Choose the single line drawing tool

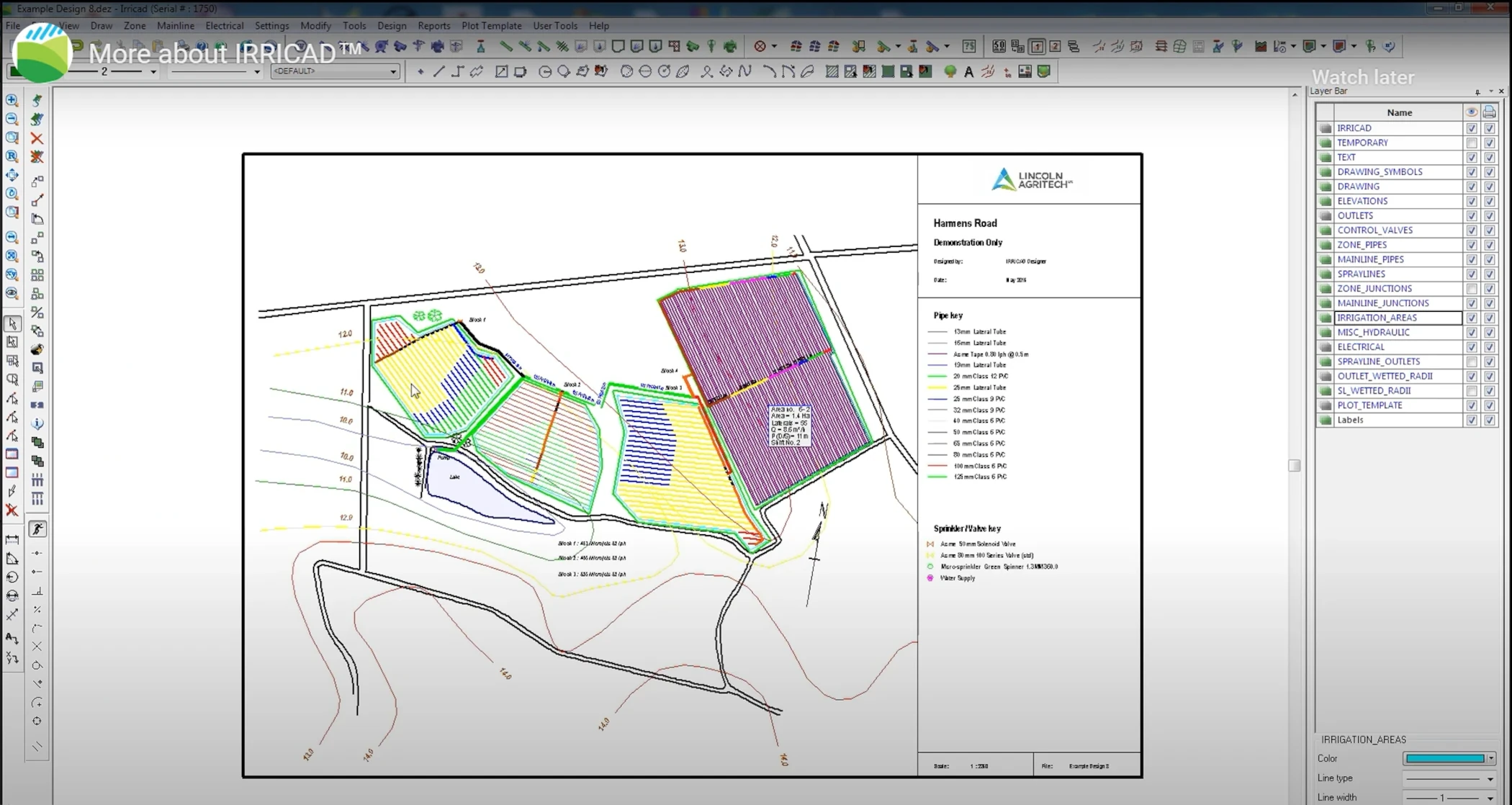click(x=438, y=71)
